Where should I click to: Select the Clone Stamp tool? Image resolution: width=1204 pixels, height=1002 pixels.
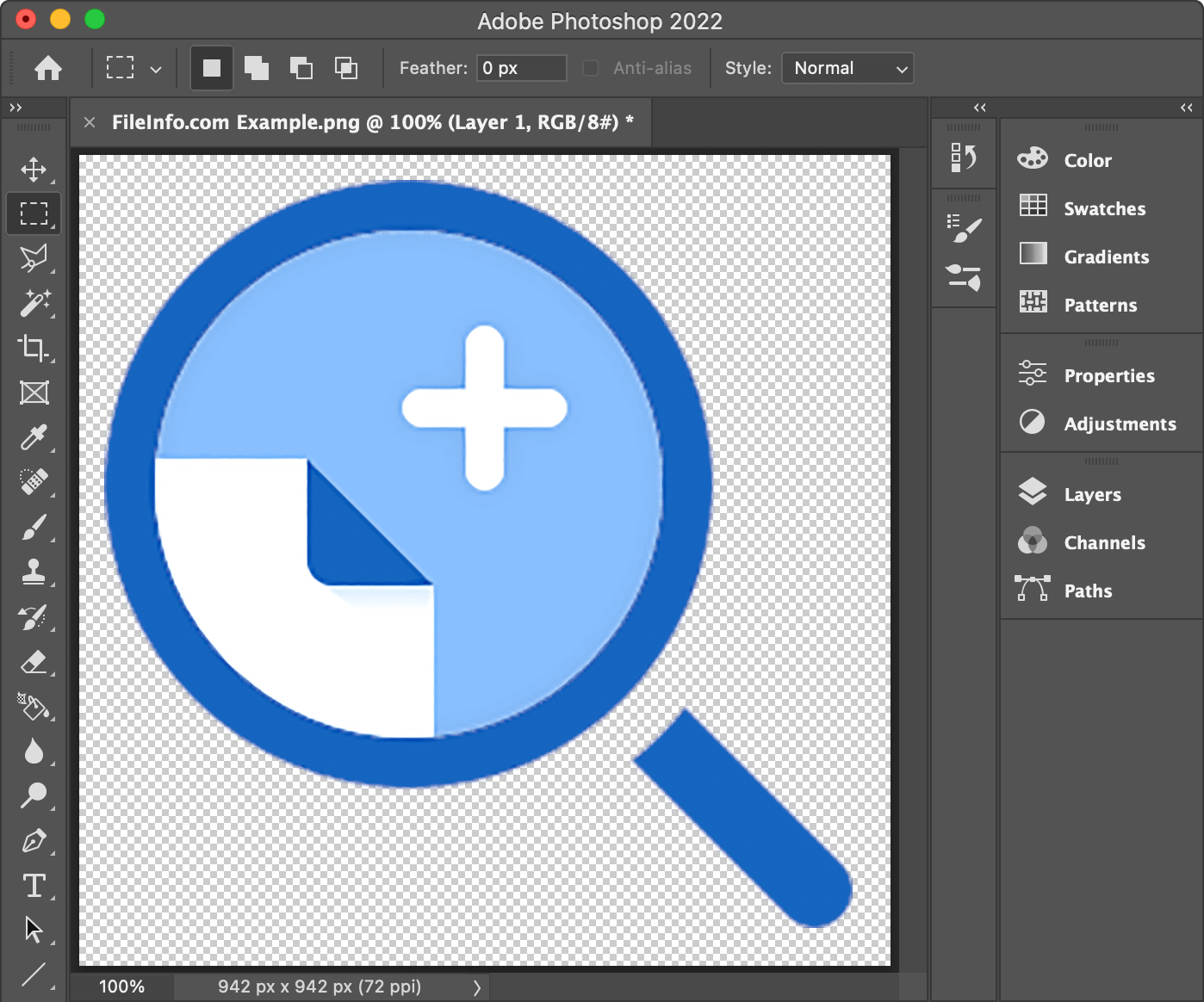(x=34, y=572)
